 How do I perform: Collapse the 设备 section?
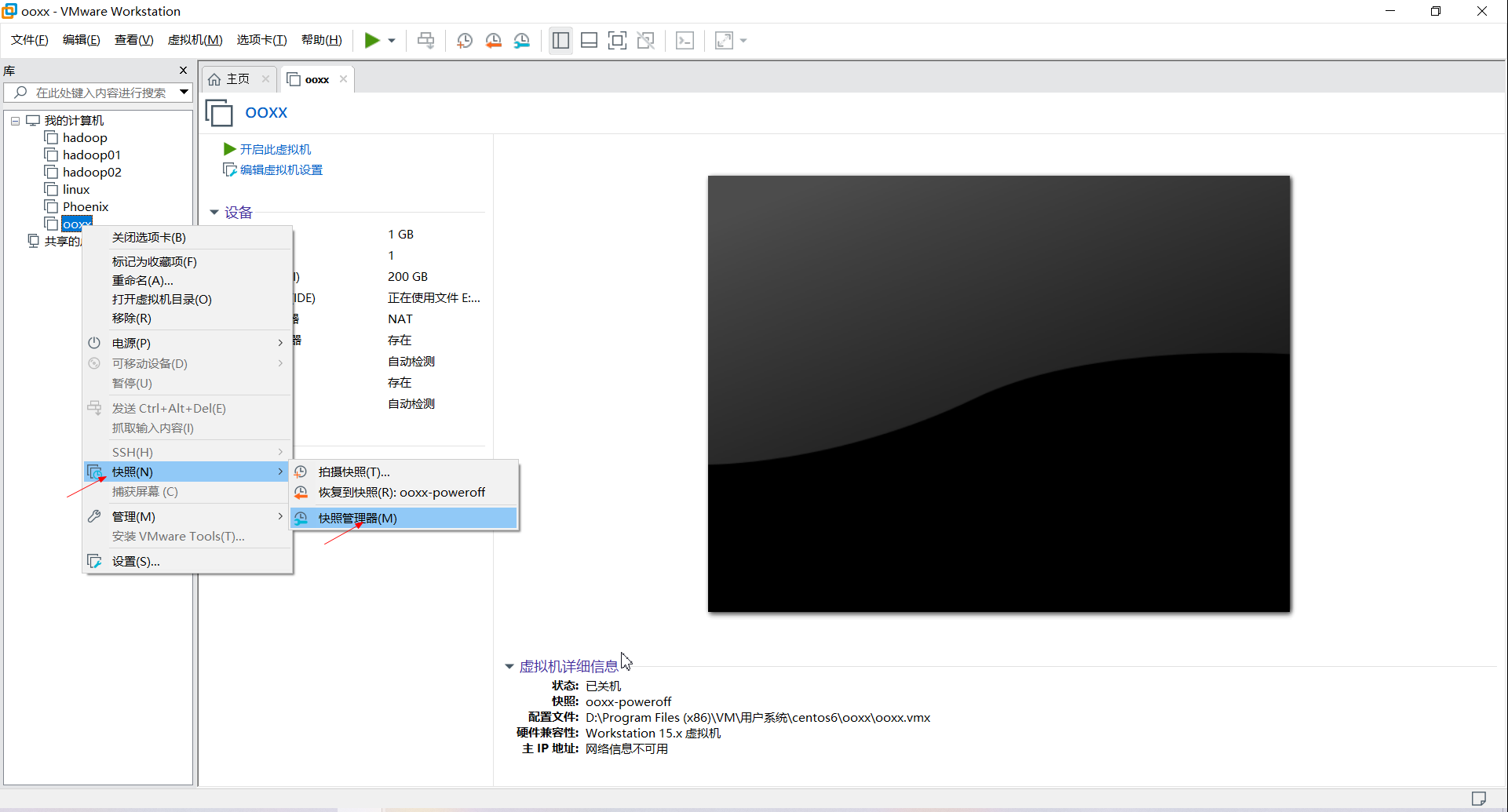pyautogui.click(x=214, y=213)
